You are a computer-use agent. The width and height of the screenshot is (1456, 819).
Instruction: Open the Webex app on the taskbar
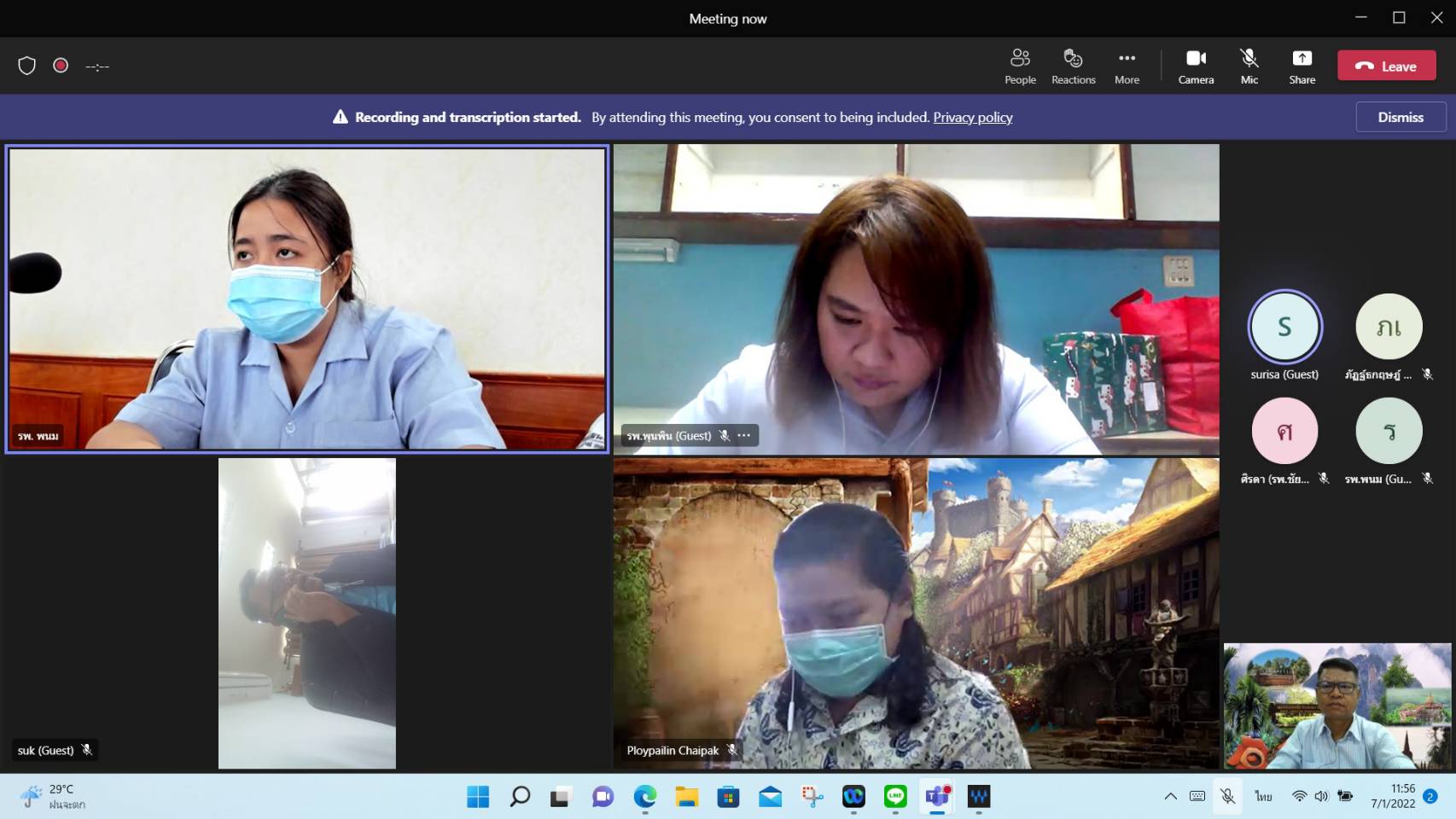click(x=853, y=797)
